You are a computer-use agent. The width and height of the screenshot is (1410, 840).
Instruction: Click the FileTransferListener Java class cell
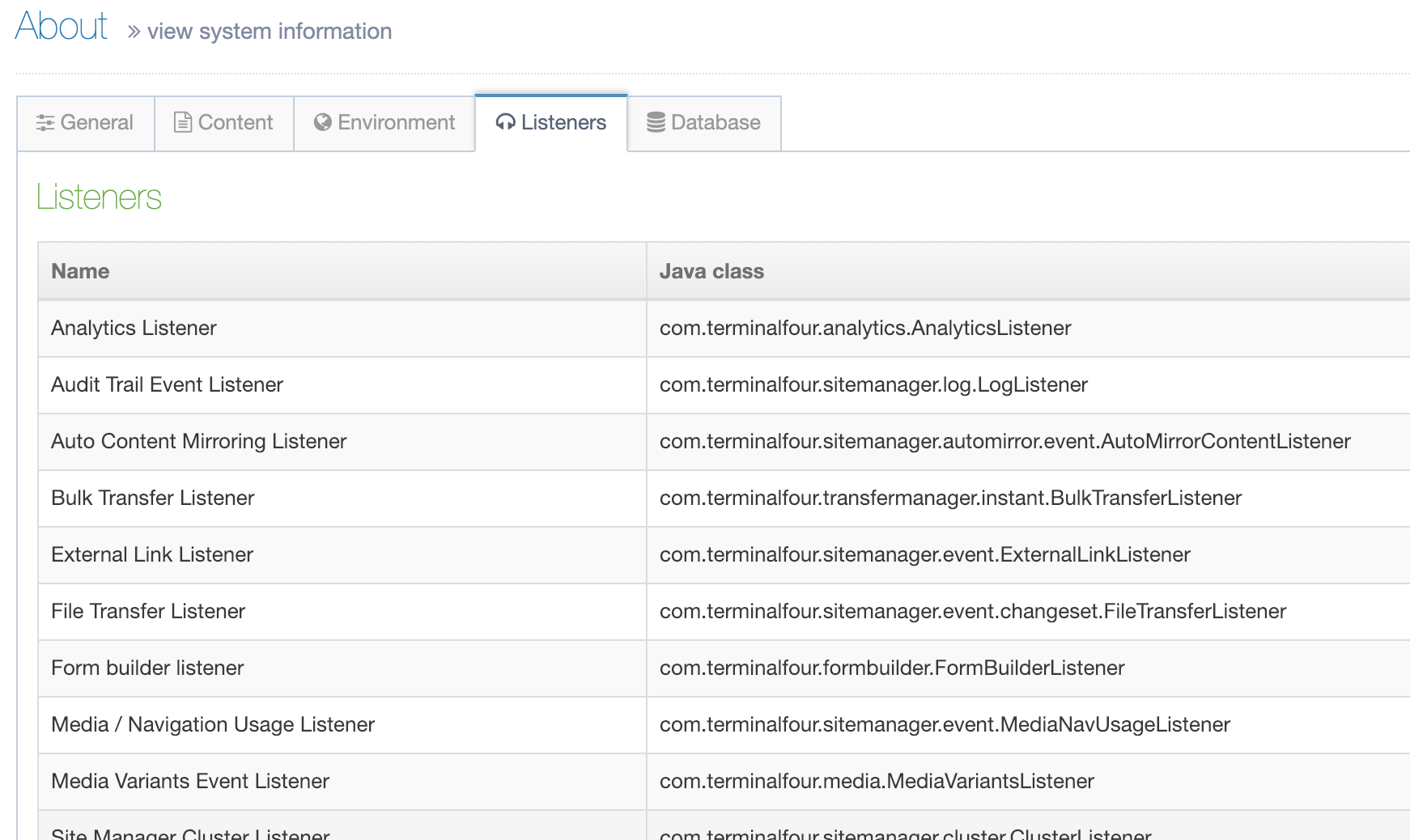click(x=972, y=611)
